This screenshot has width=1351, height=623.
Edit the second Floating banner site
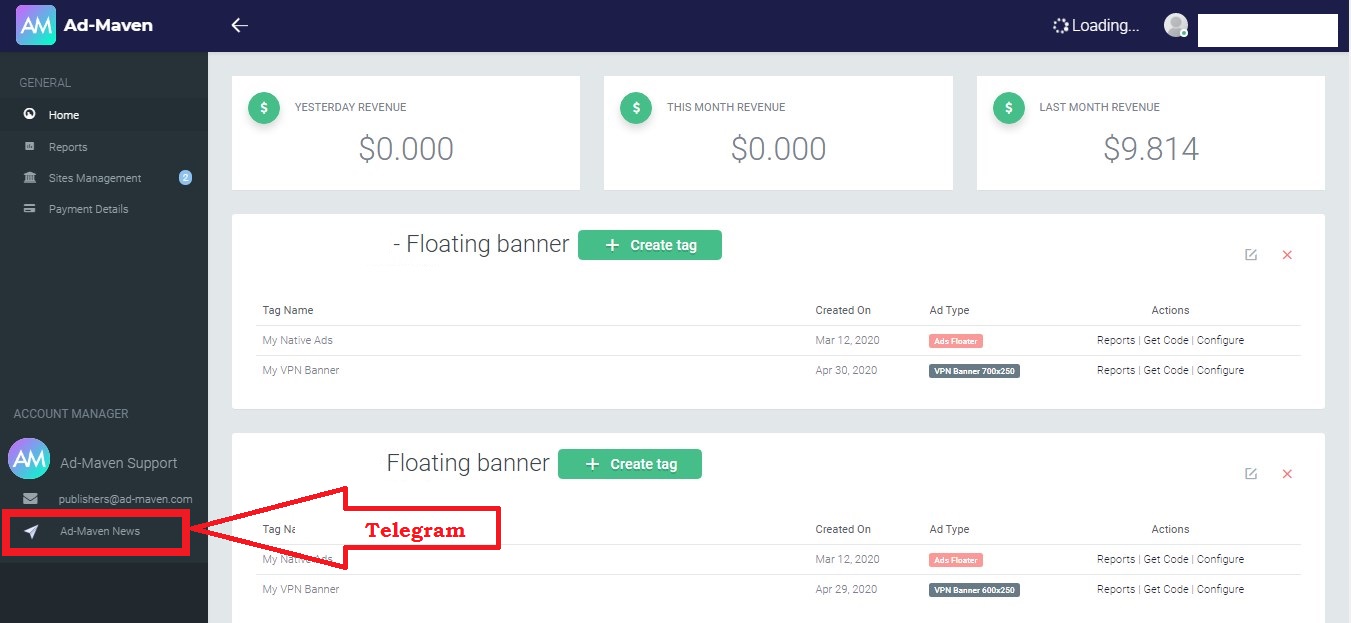click(x=1251, y=474)
